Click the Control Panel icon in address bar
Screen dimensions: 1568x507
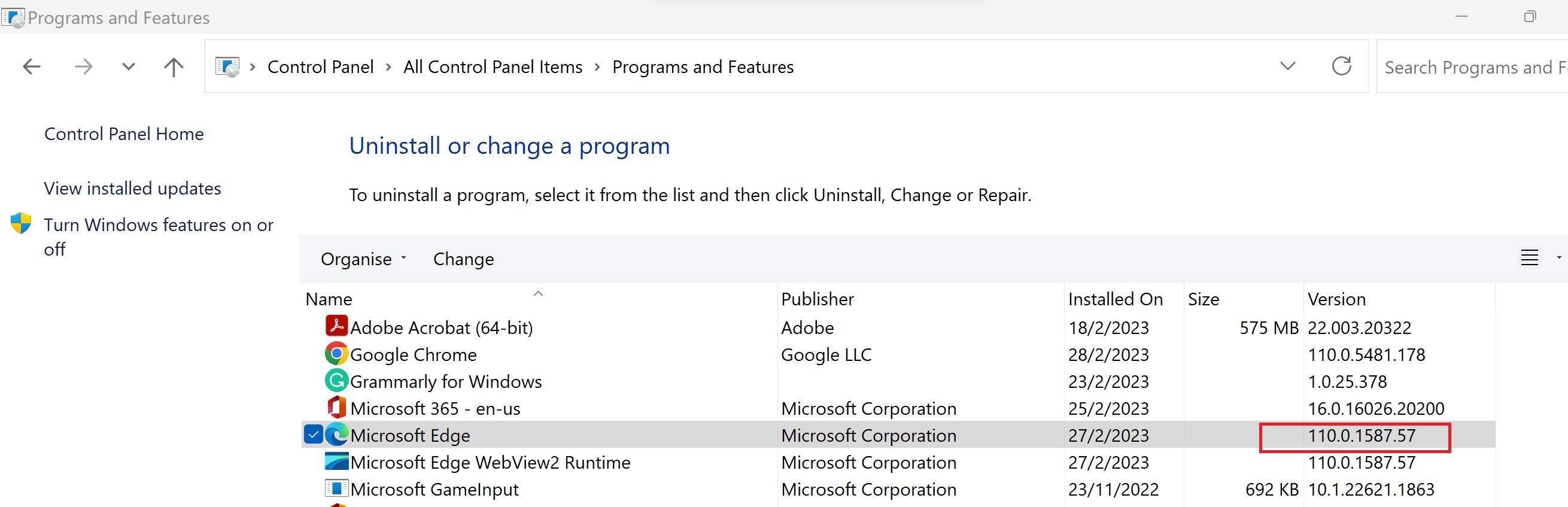(x=227, y=66)
